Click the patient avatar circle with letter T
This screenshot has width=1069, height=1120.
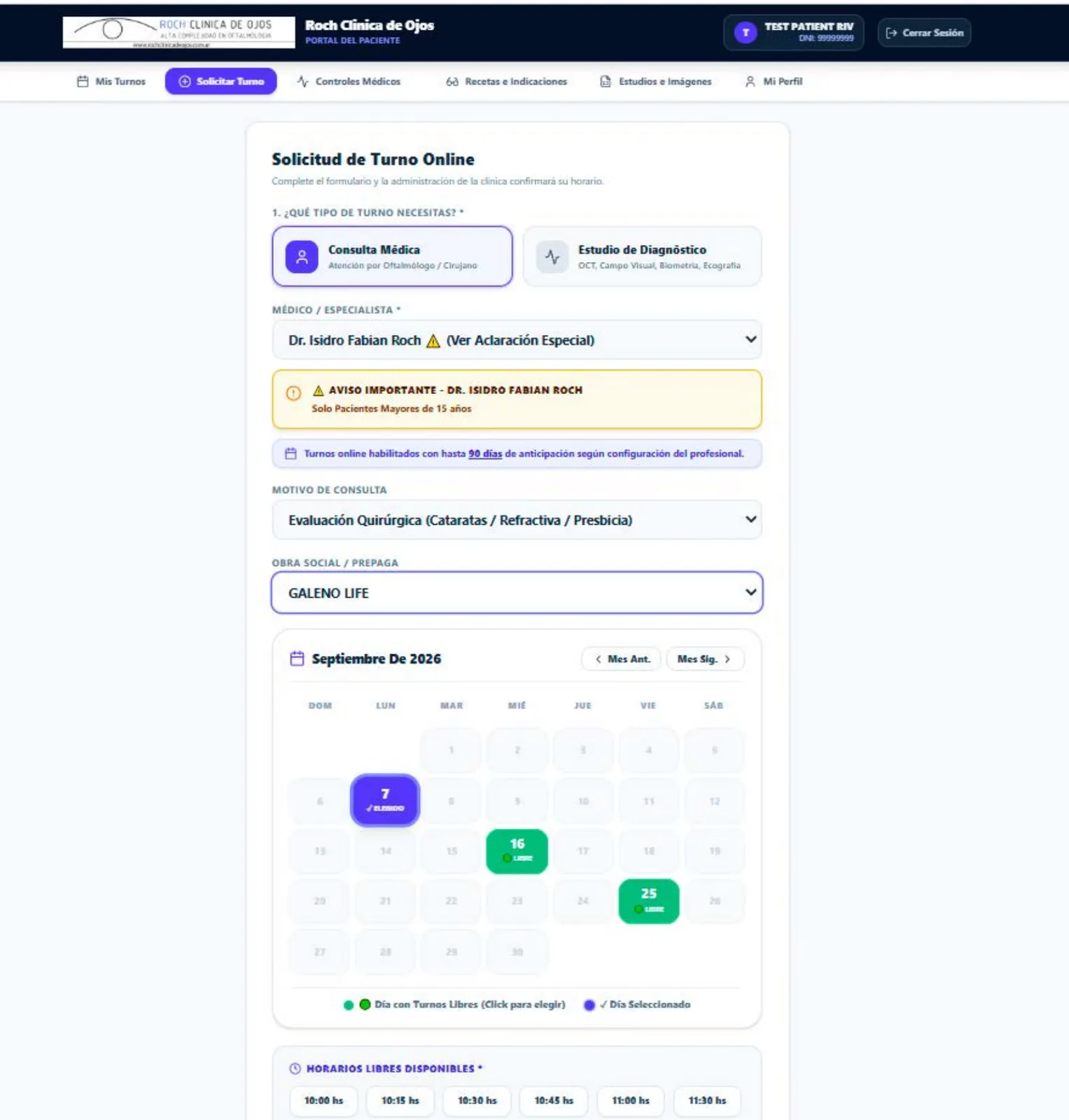point(746,32)
